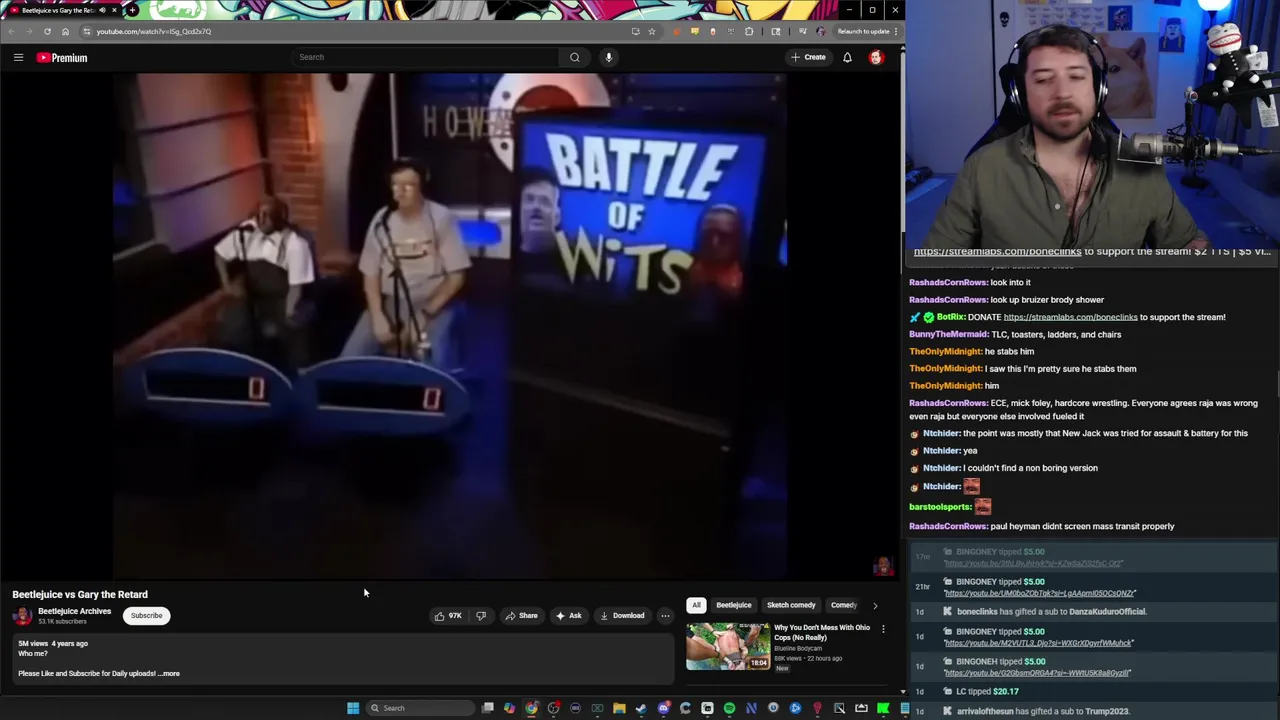1280x720 pixels.
Task: Open Spotify from the taskbar
Action: click(x=729, y=708)
